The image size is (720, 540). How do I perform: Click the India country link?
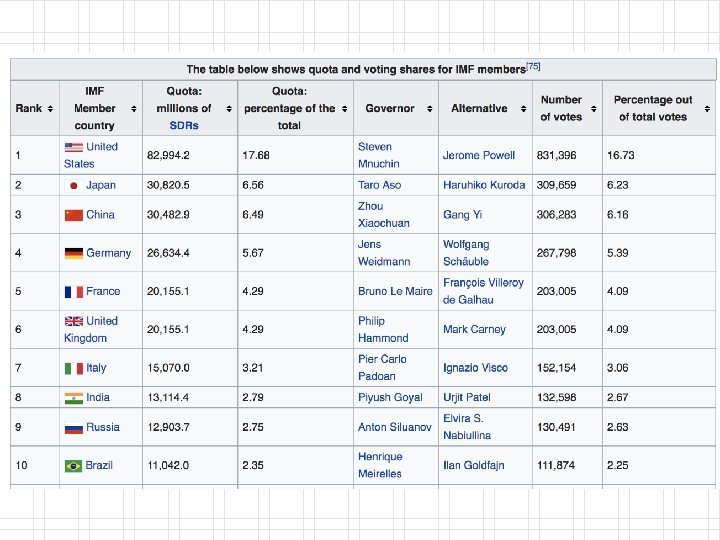(98, 397)
